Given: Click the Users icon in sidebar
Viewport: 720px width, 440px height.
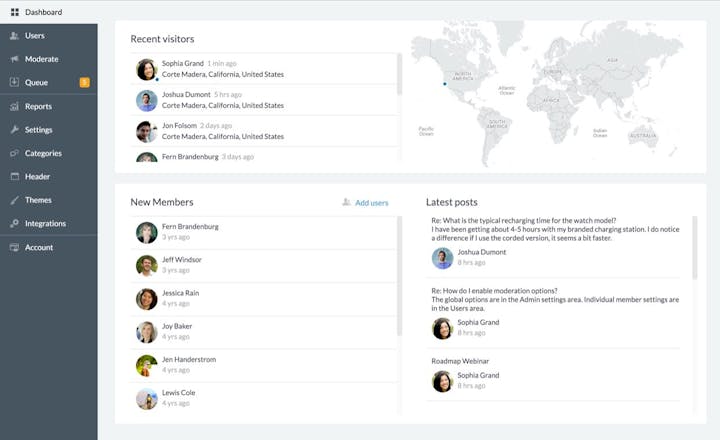Looking at the screenshot, I should [x=14, y=36].
